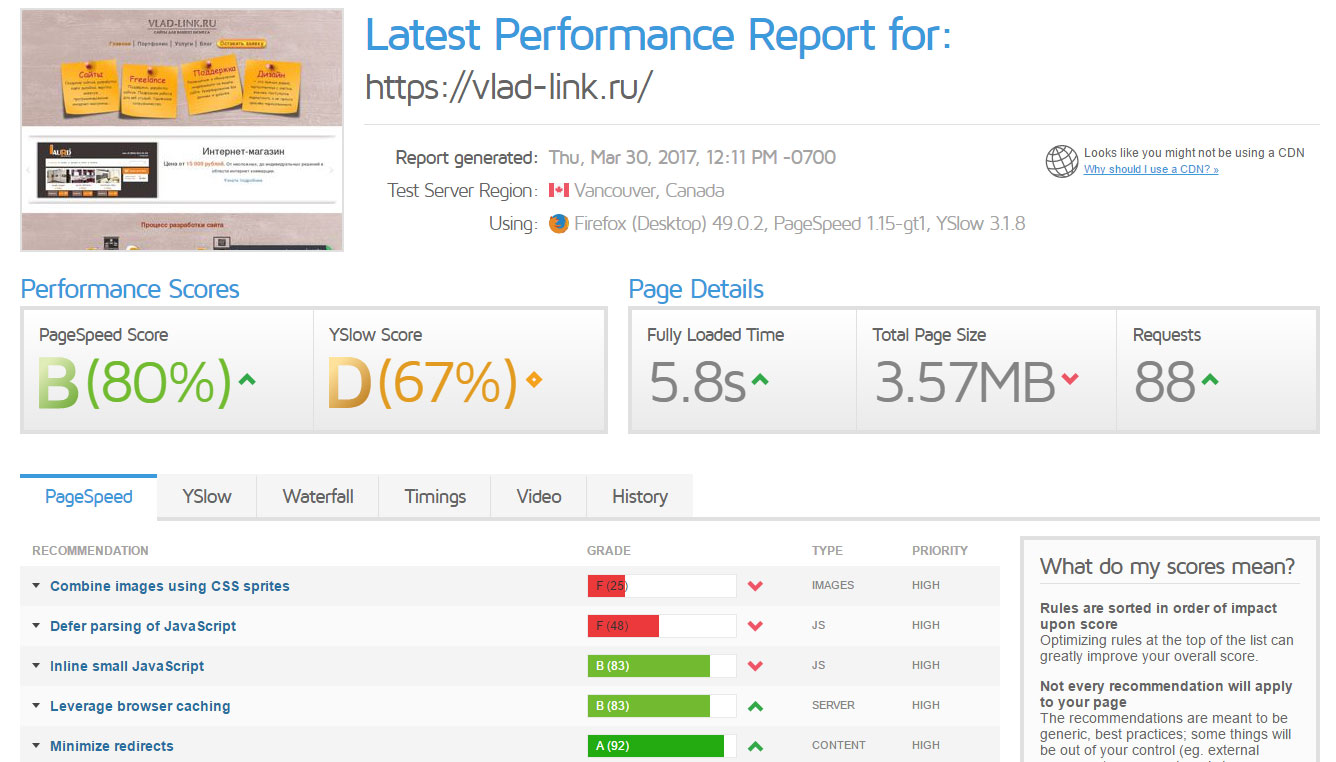This screenshot has height=762, width=1336.
Task: Click the 'Vancouver, Canada' server region text
Action: coord(650,190)
